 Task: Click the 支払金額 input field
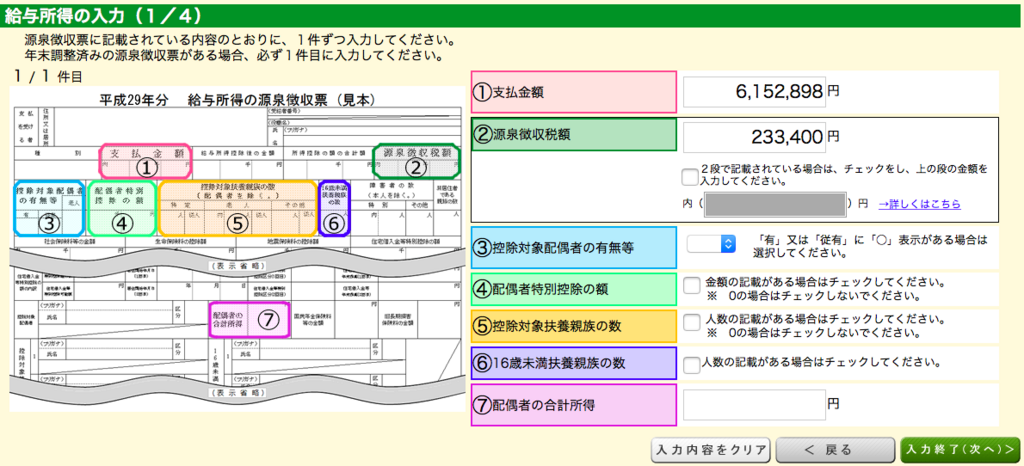[x=754, y=92]
